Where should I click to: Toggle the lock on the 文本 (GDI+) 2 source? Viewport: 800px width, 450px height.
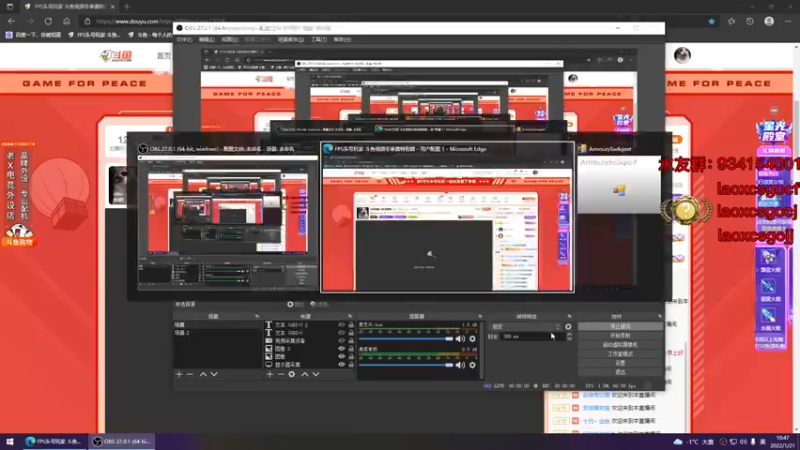(351, 325)
